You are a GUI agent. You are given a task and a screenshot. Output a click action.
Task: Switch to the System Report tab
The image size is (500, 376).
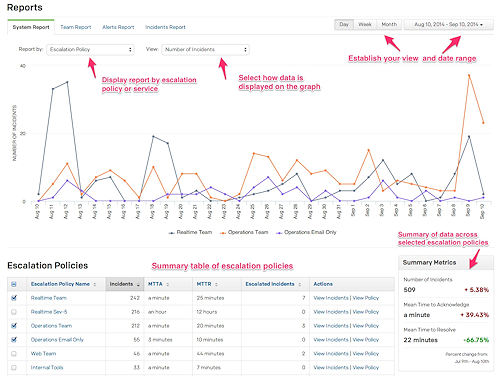coord(31,27)
